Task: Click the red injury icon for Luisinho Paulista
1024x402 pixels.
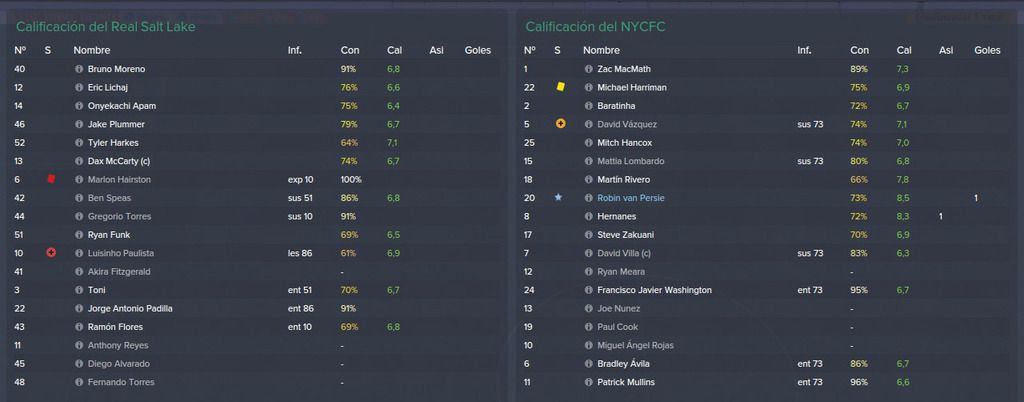Action: pos(51,253)
